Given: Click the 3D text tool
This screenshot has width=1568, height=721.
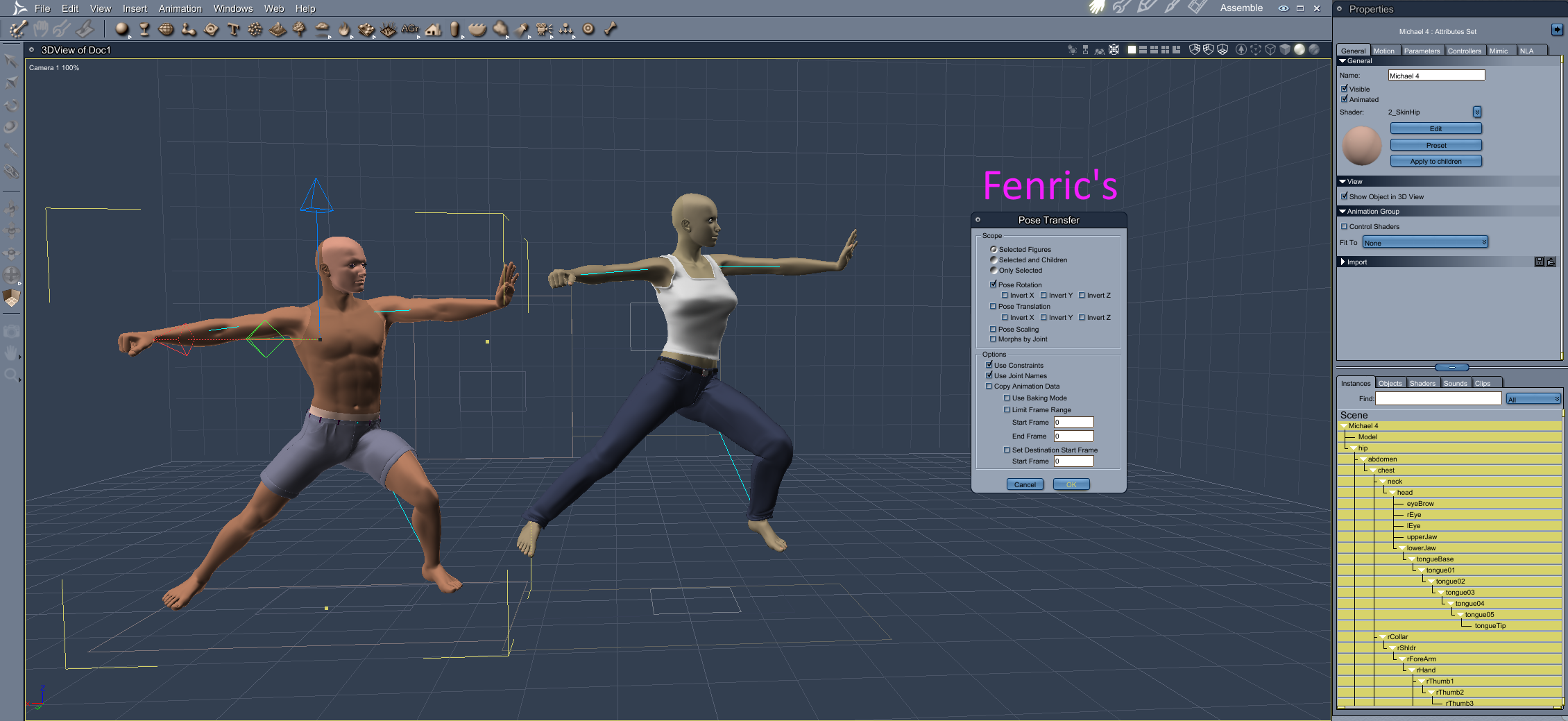Looking at the screenshot, I should click(233, 29).
